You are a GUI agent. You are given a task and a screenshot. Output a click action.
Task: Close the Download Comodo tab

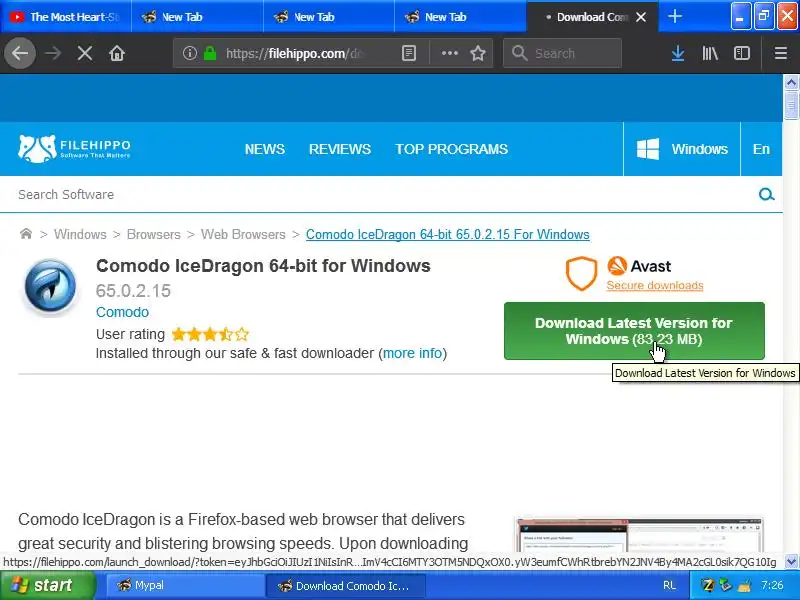641,17
